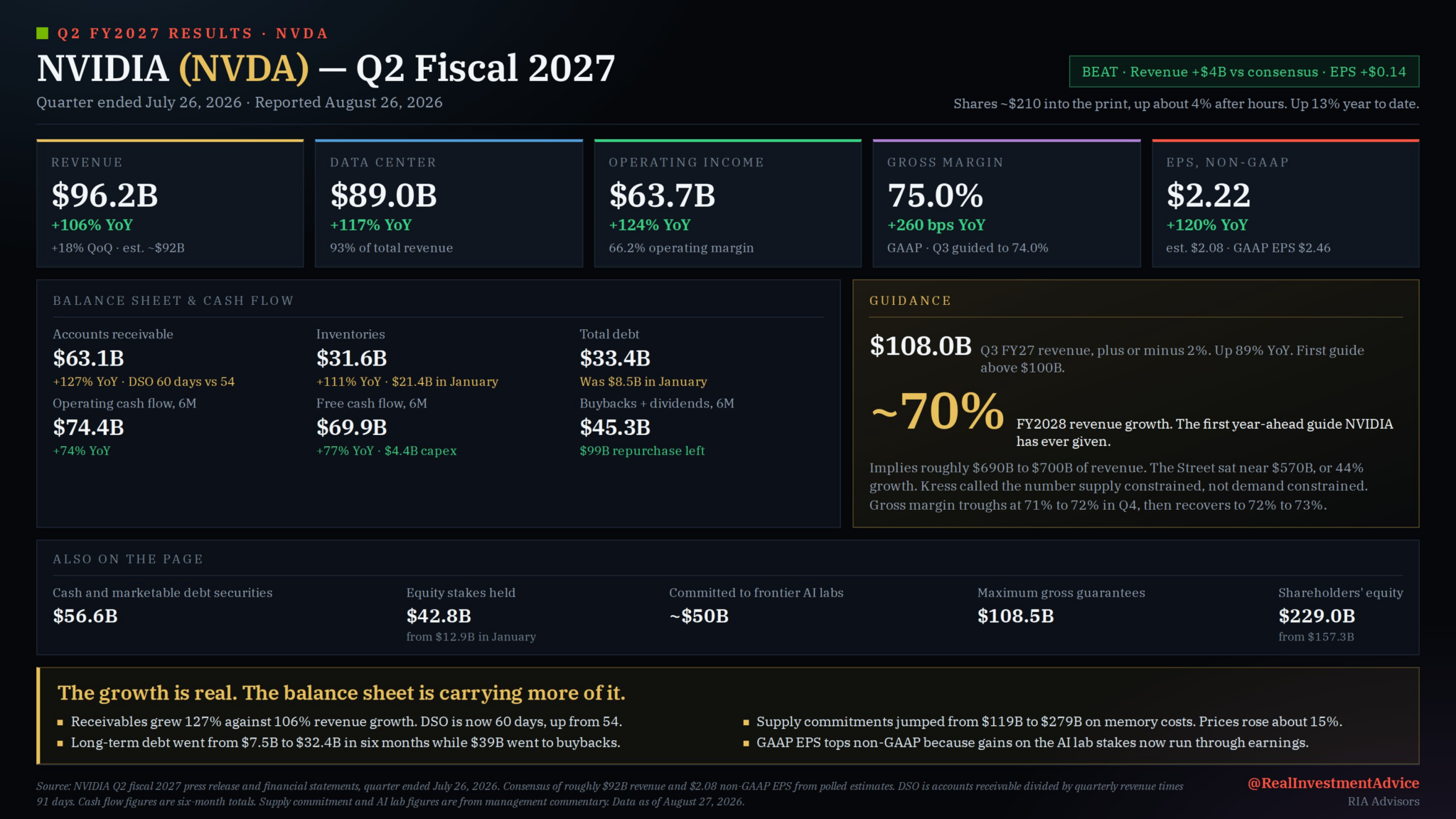This screenshot has width=1456, height=819.
Task: Click the Operating Income $63.7B card
Action: 727,203
